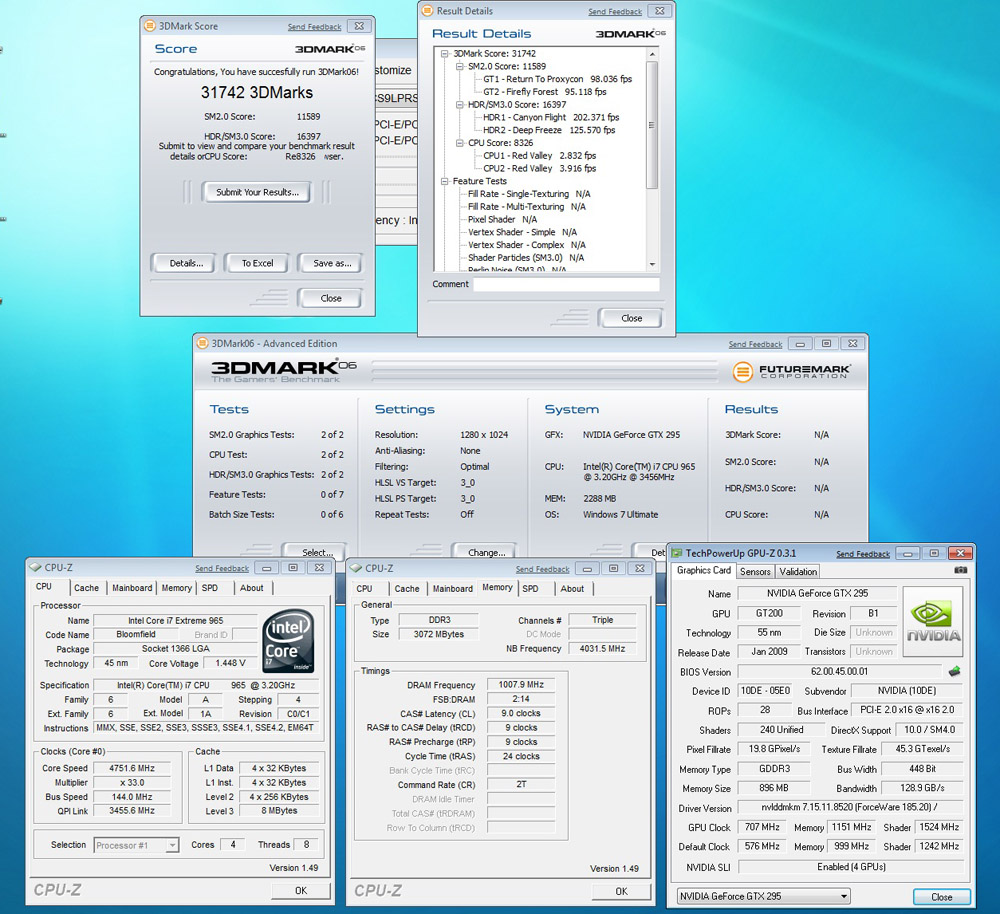
Task: Click the Comment input field
Action: tap(566, 284)
